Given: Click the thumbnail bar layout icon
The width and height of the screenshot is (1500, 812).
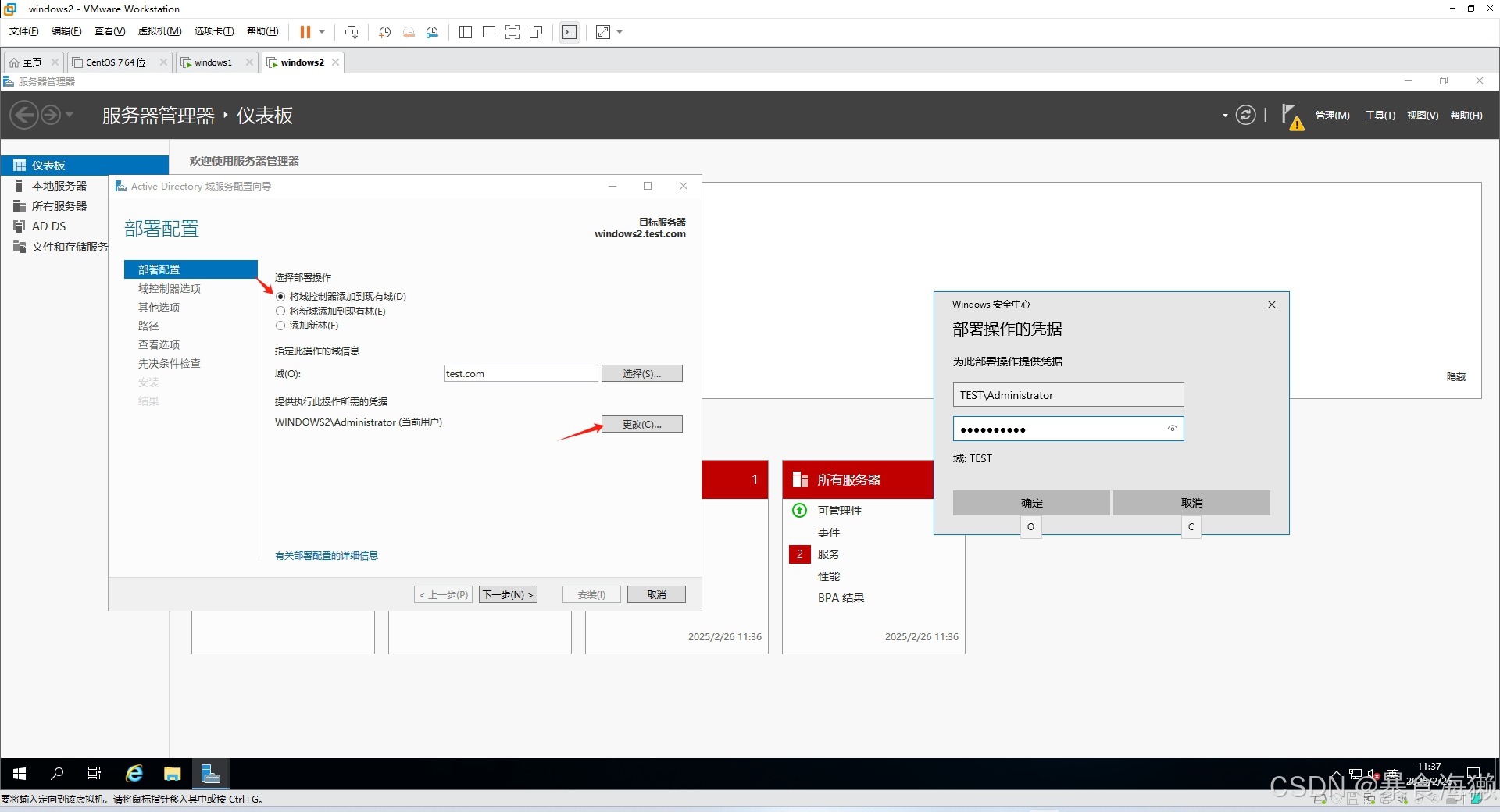Looking at the screenshot, I should pyautogui.click(x=489, y=32).
